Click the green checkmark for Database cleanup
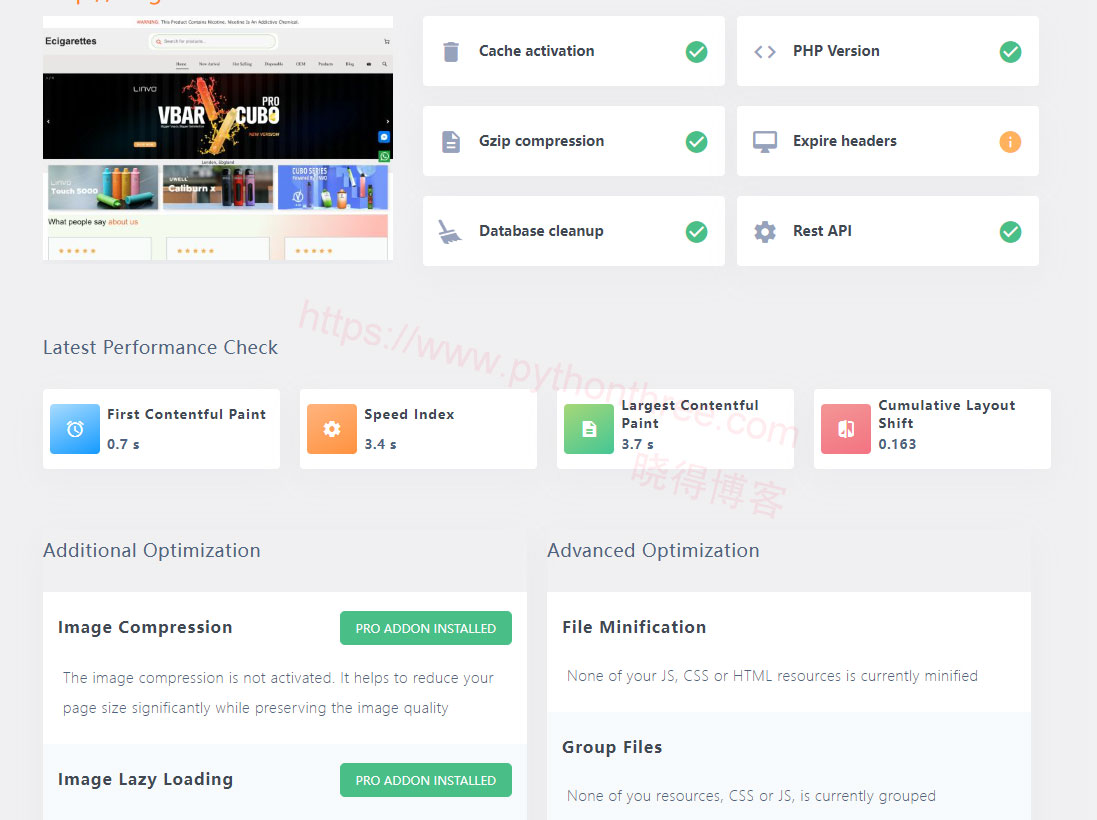 (696, 232)
